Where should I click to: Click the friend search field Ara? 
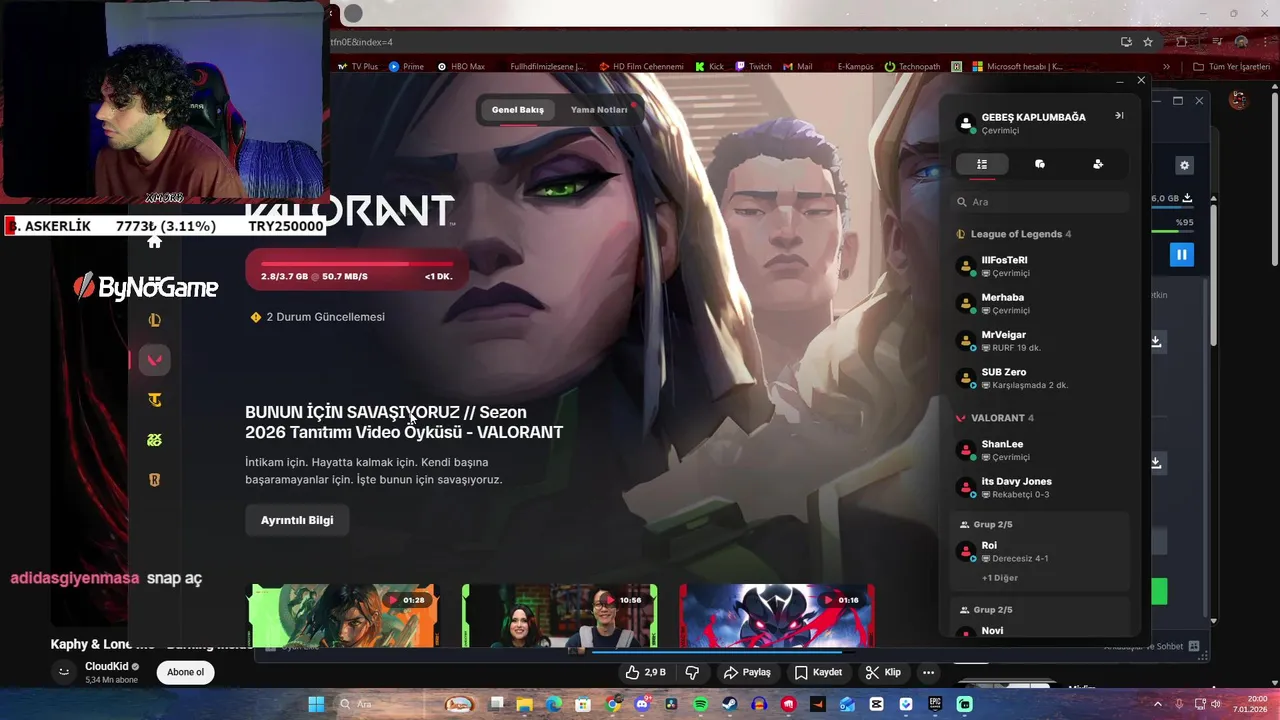click(x=1040, y=202)
